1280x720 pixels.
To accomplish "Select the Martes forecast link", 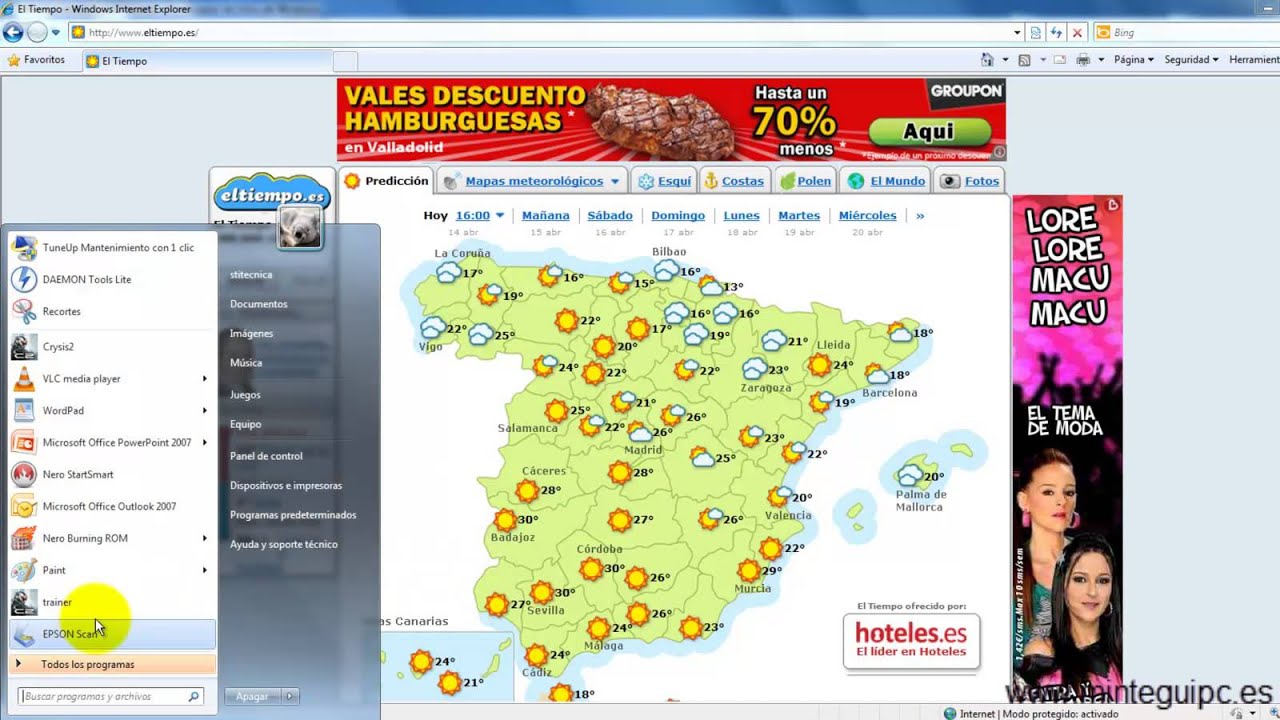I will pyautogui.click(x=799, y=215).
